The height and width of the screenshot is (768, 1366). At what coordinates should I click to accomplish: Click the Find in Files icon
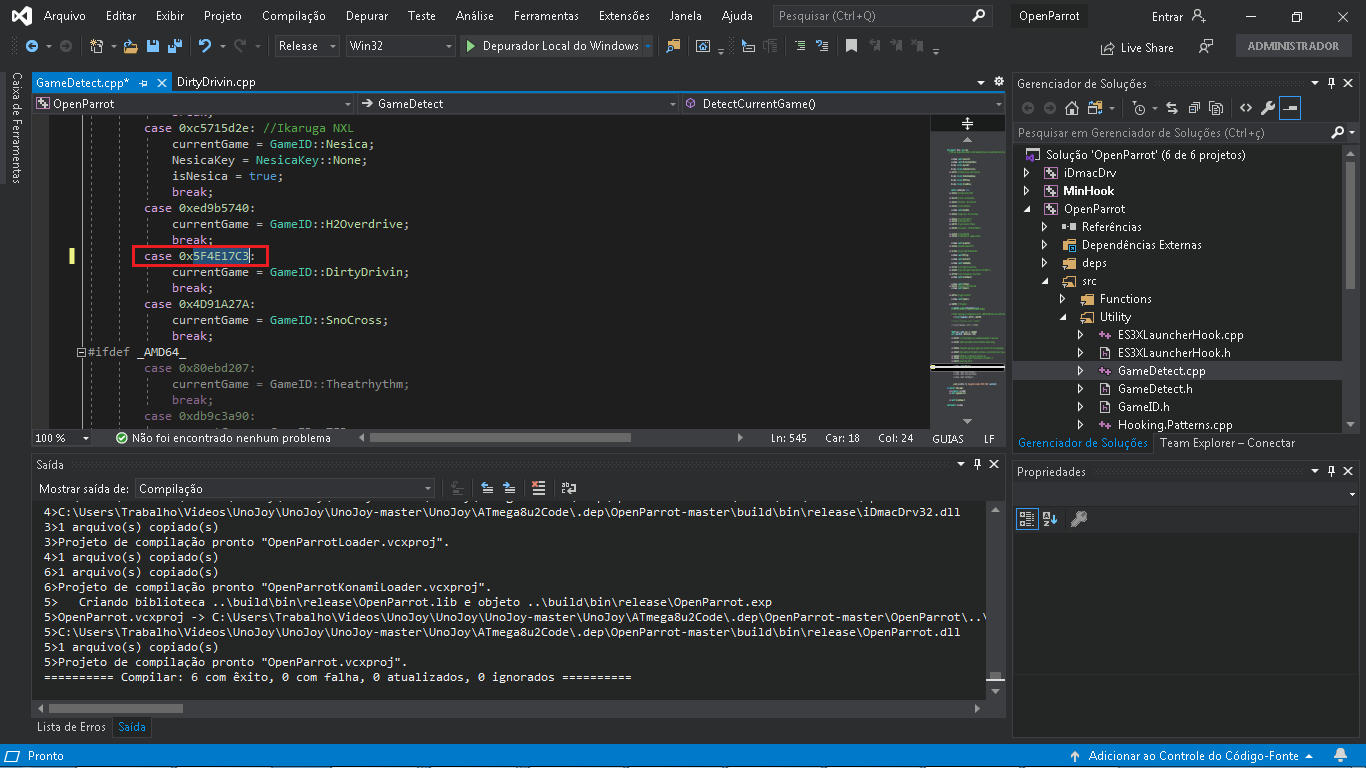673,46
